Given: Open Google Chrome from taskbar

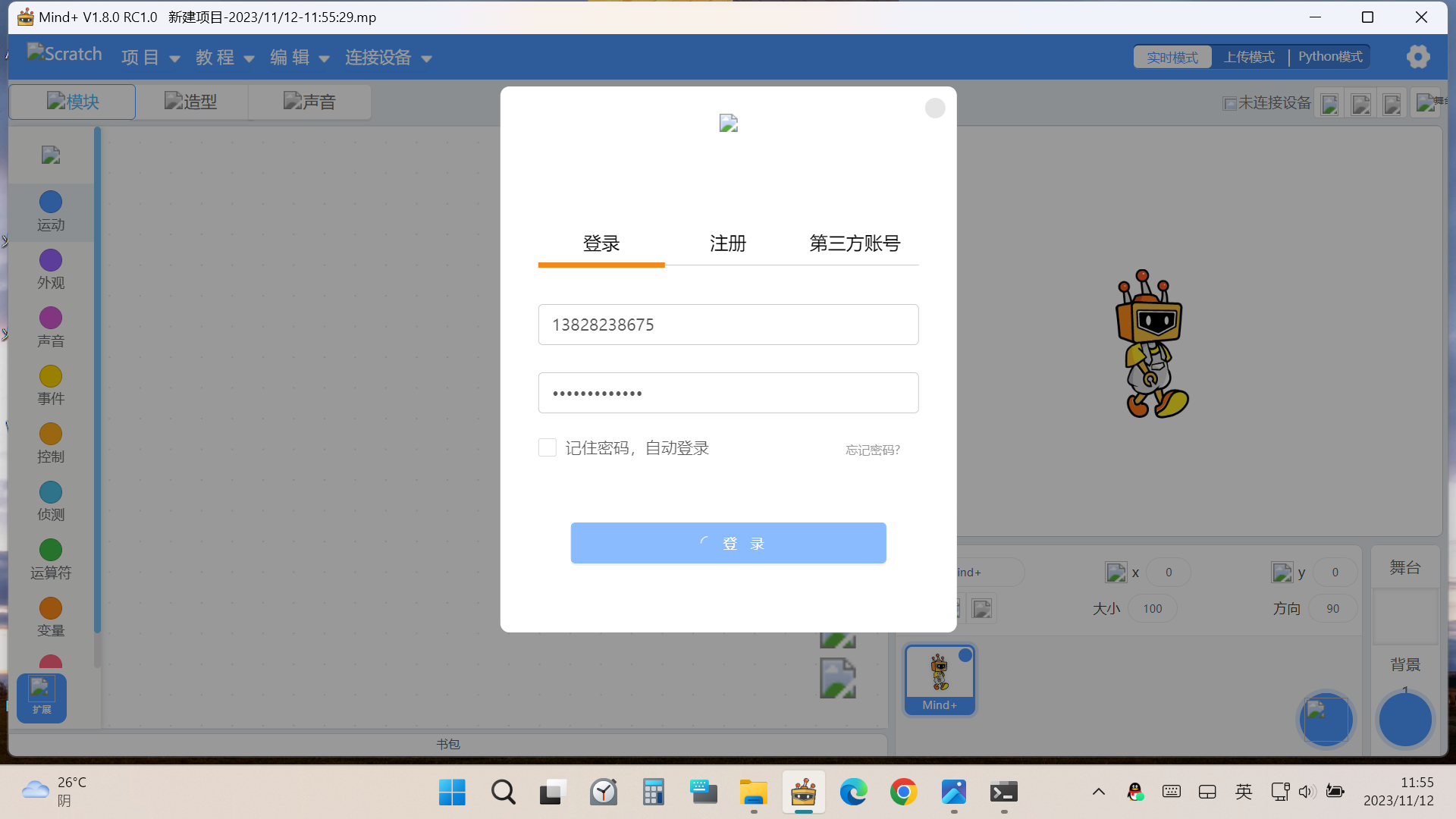Looking at the screenshot, I should (x=903, y=792).
